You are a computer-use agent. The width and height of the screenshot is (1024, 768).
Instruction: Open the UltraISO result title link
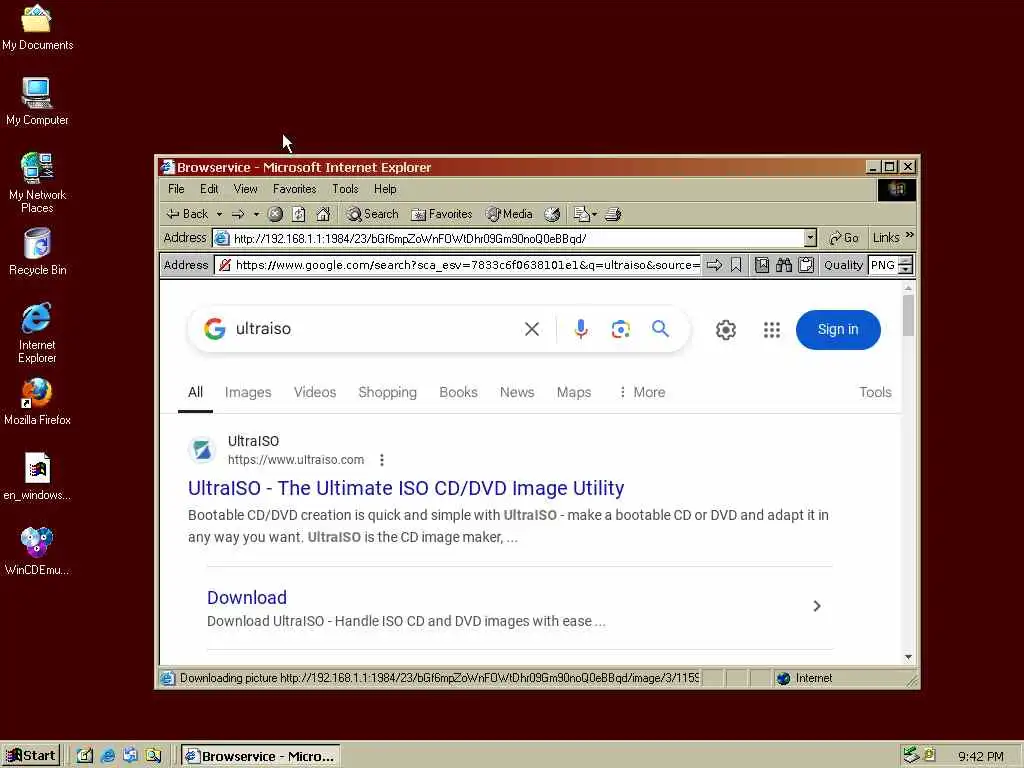click(x=406, y=488)
